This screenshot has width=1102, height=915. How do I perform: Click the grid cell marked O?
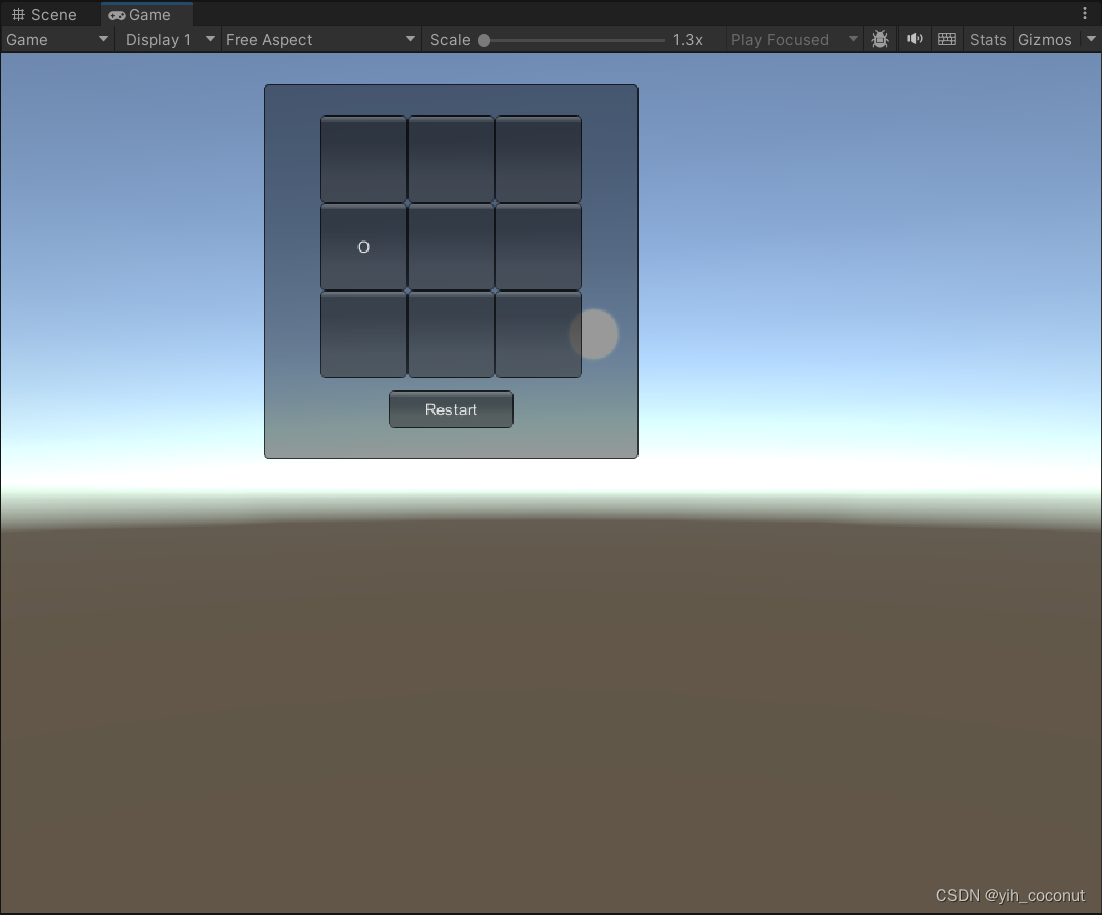(x=363, y=247)
